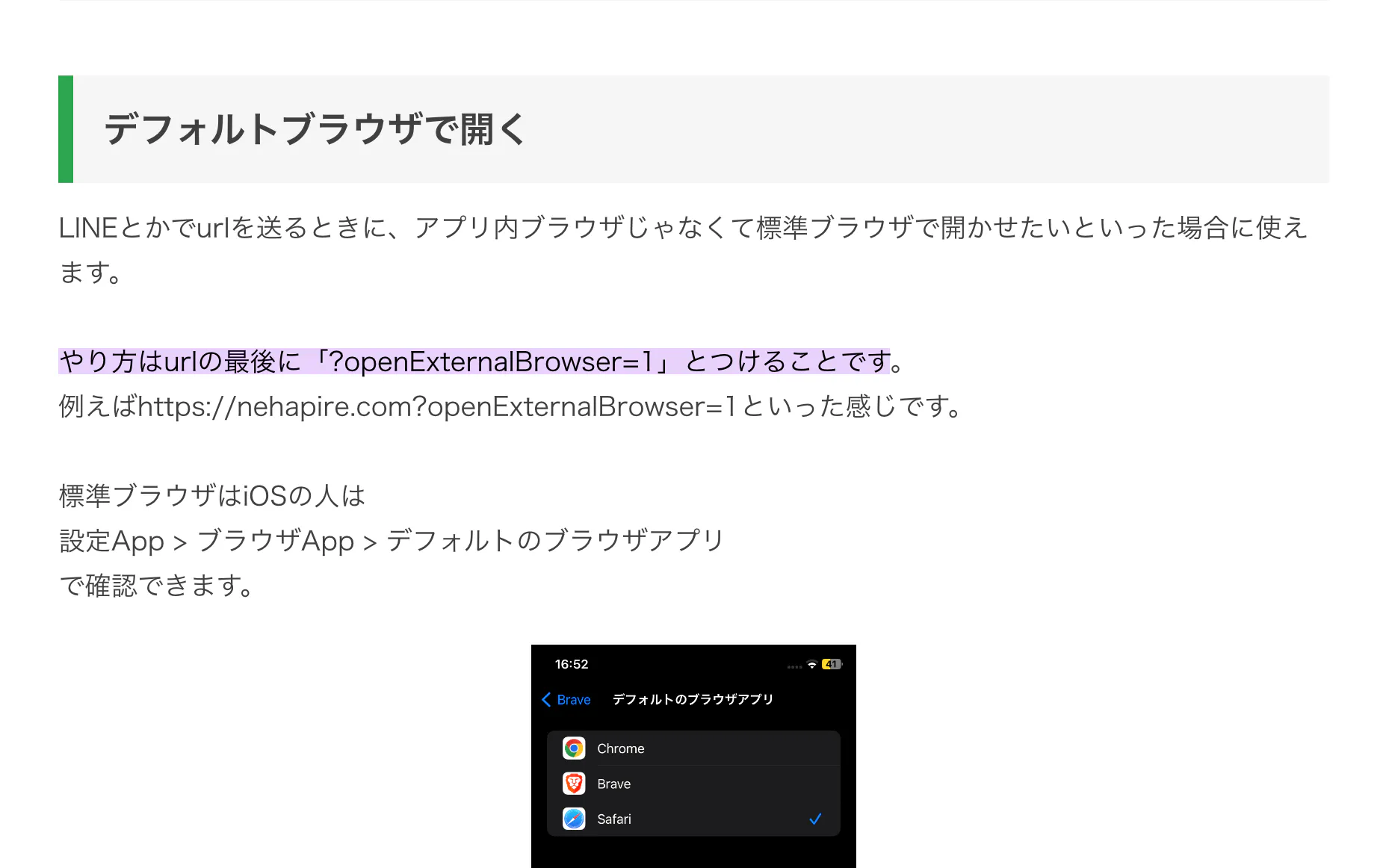Click the Safari compass icon
The height and width of the screenshot is (868, 1389).
pyautogui.click(x=574, y=819)
